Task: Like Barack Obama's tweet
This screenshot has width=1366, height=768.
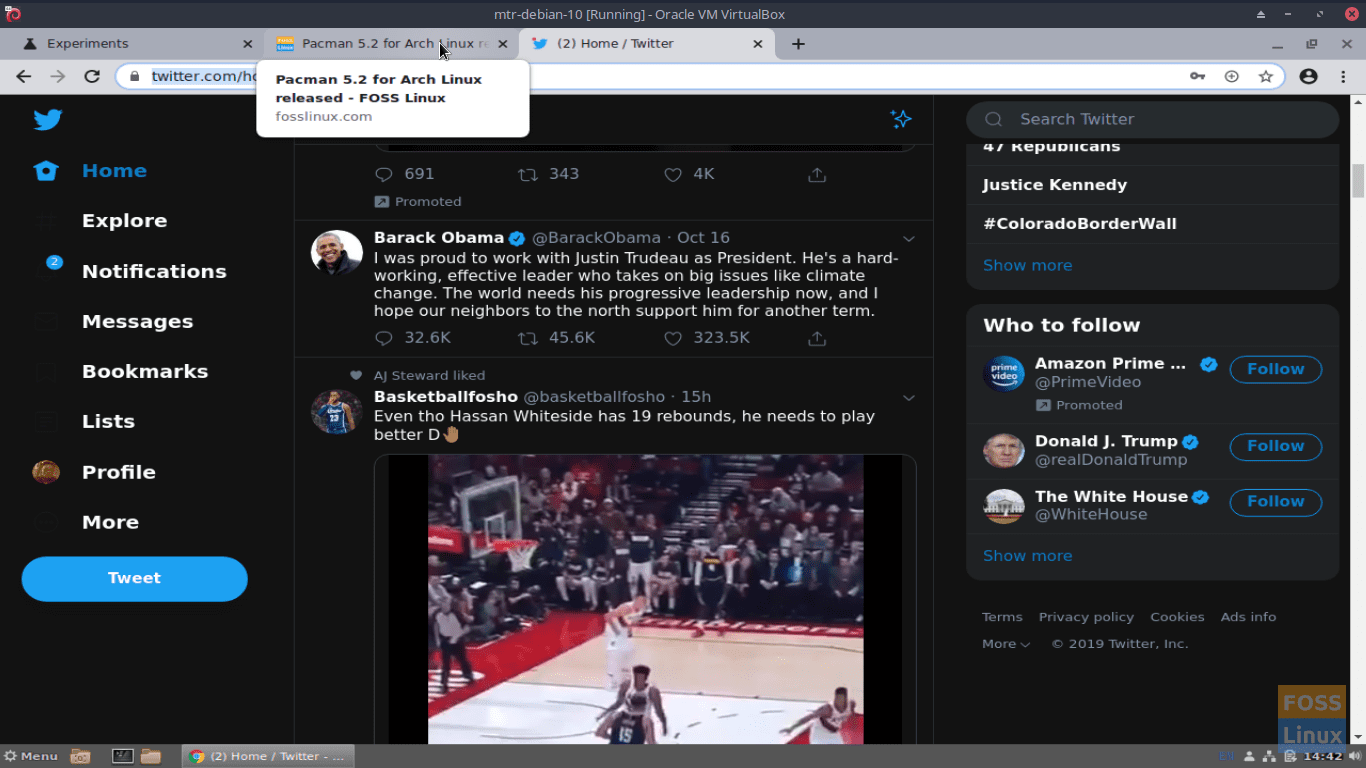Action: pyautogui.click(x=673, y=338)
